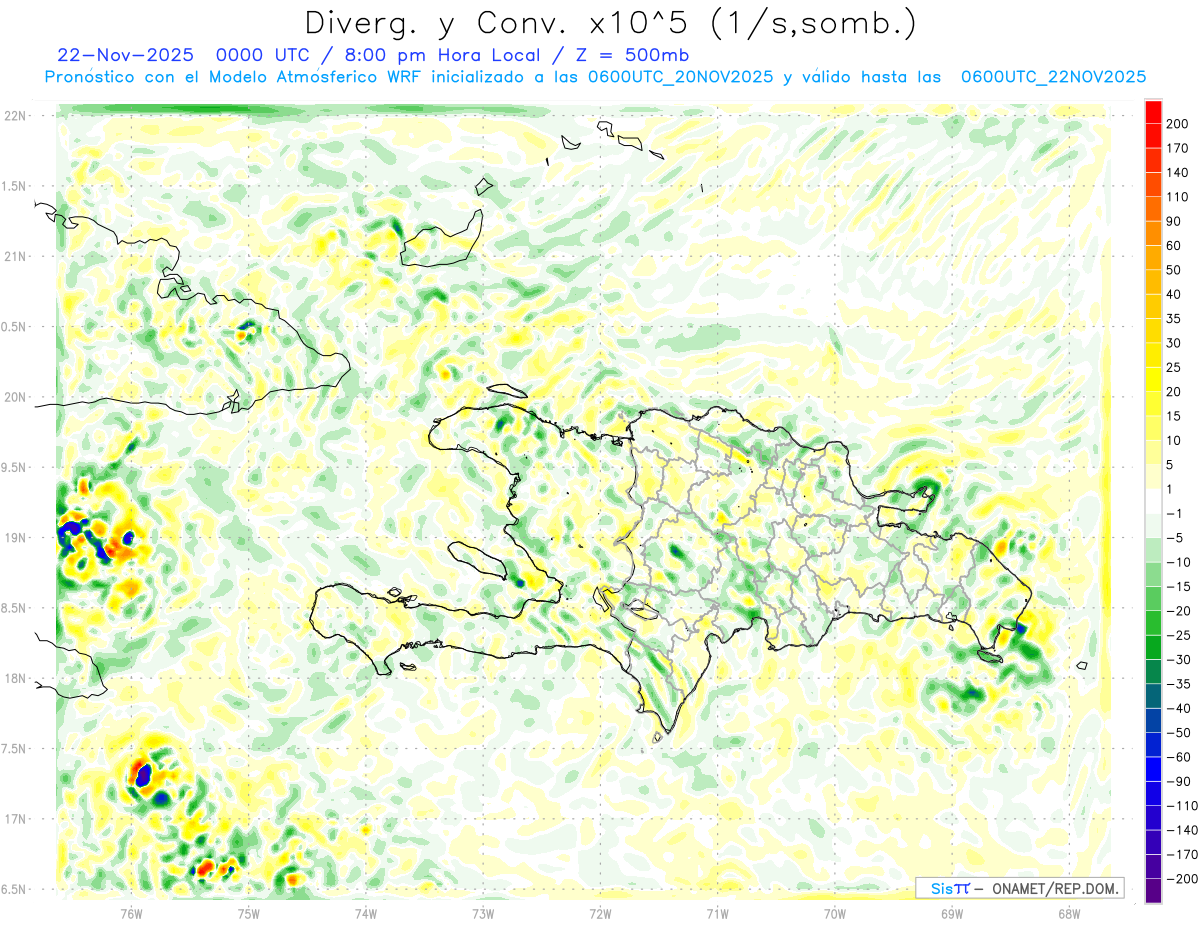
Task: Click the "74W" longitude label
Action: pyautogui.click(x=366, y=912)
